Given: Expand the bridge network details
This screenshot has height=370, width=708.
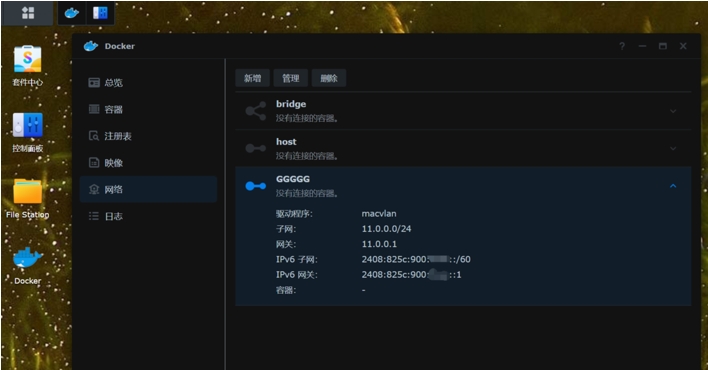Looking at the screenshot, I should click(673, 111).
